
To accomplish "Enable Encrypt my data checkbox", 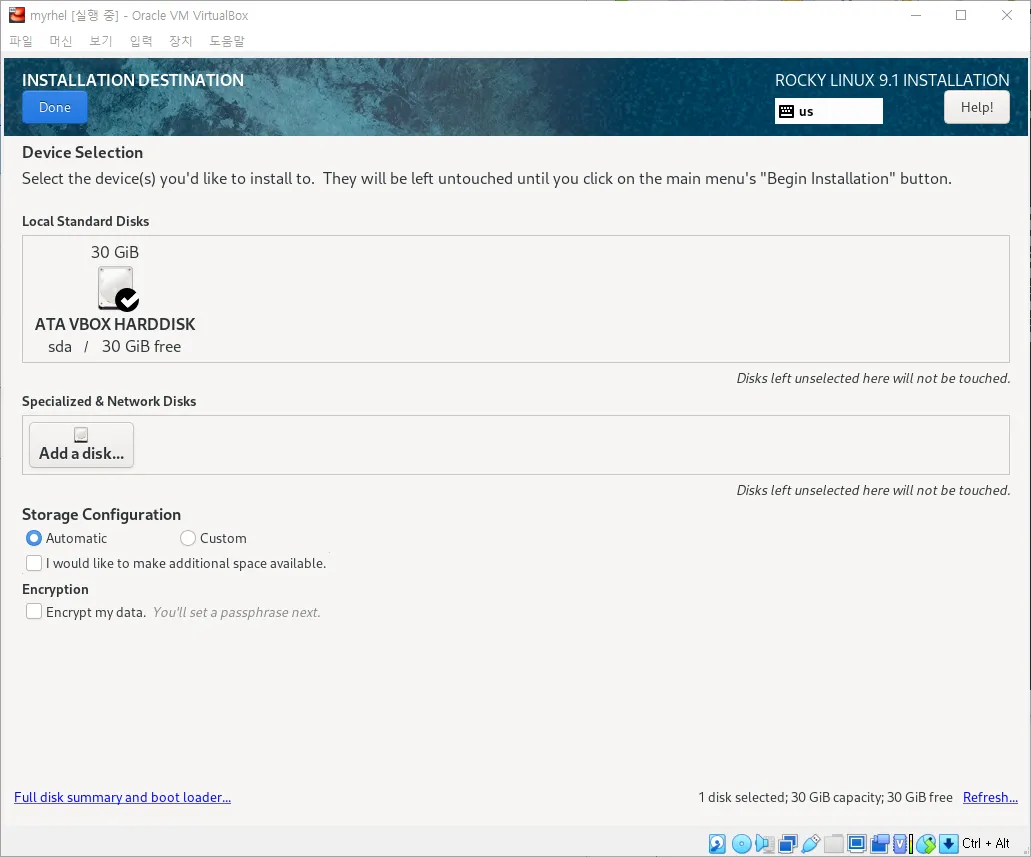I will point(34,612).
